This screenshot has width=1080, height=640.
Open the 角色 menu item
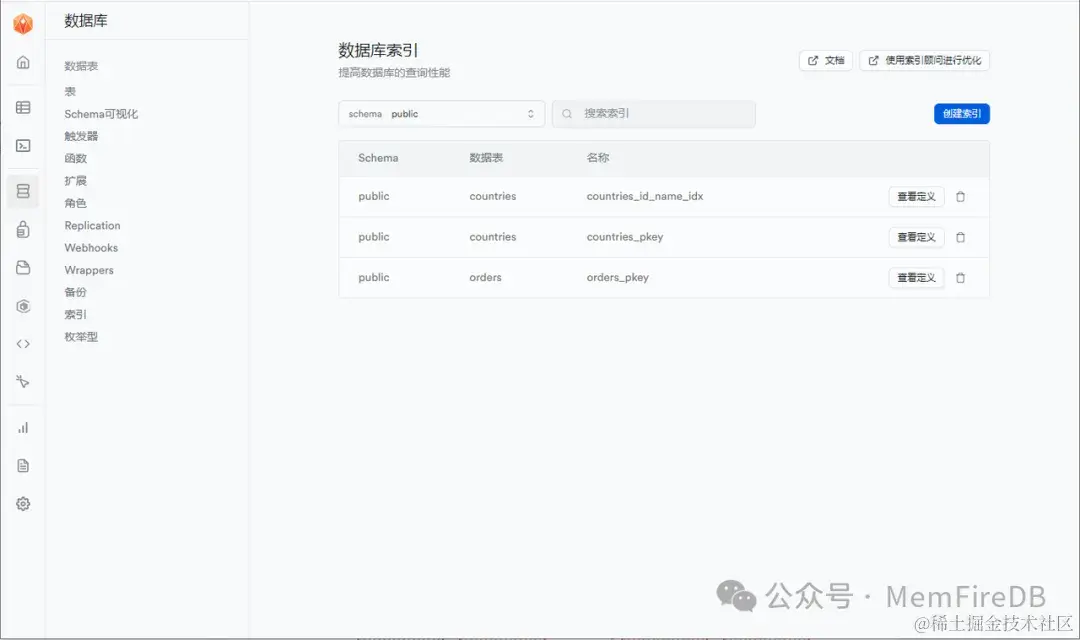(x=76, y=203)
